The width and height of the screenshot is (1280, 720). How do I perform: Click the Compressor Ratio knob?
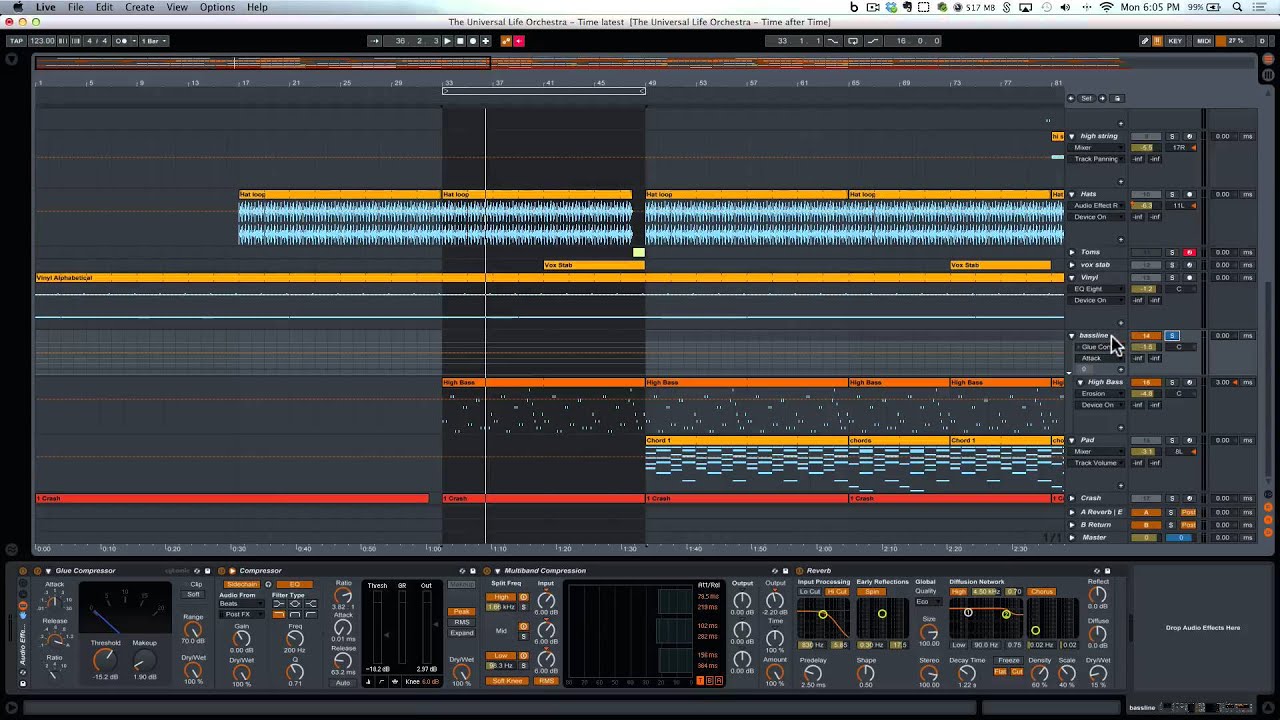[x=343, y=597]
